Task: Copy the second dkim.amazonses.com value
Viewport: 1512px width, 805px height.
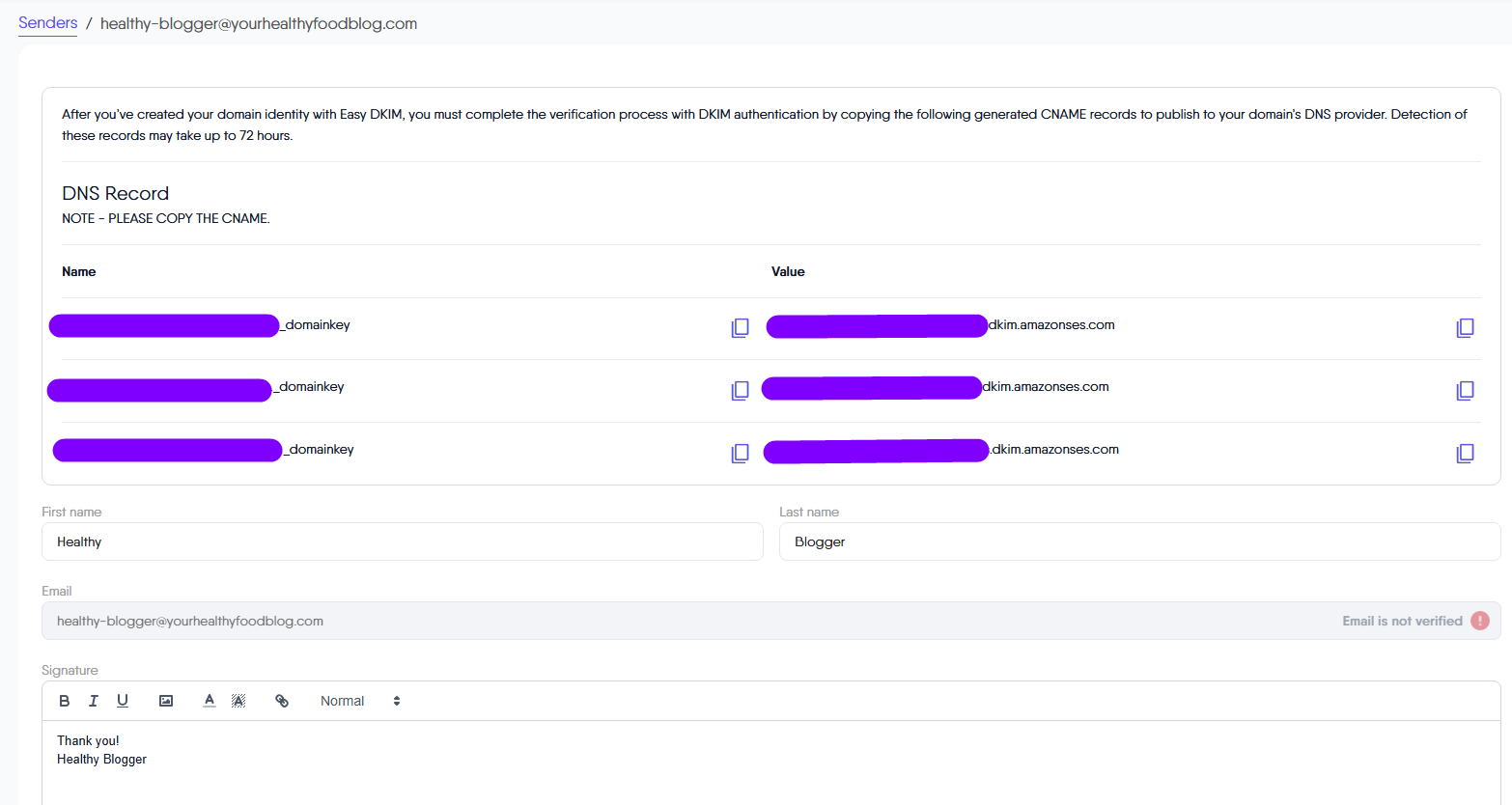Action: pyautogui.click(x=1465, y=391)
